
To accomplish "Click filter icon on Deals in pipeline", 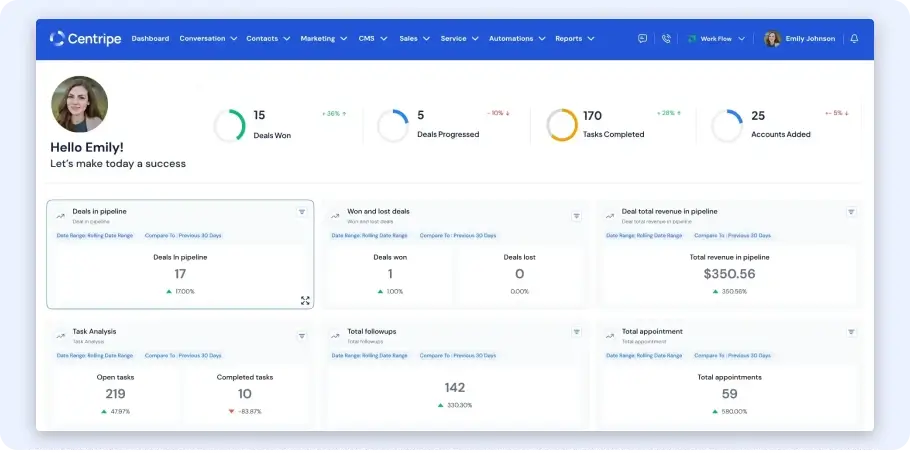I will [x=302, y=212].
